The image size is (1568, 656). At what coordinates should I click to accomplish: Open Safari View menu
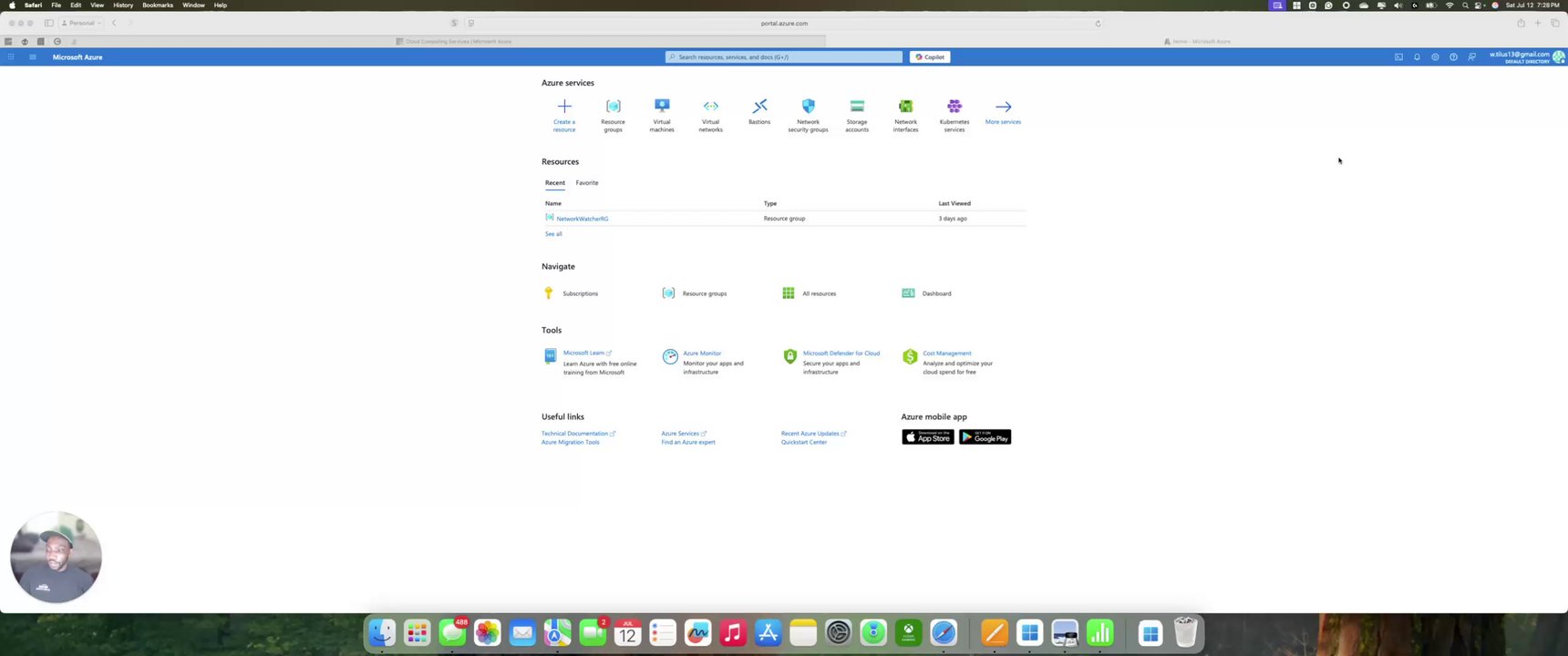[x=97, y=5]
